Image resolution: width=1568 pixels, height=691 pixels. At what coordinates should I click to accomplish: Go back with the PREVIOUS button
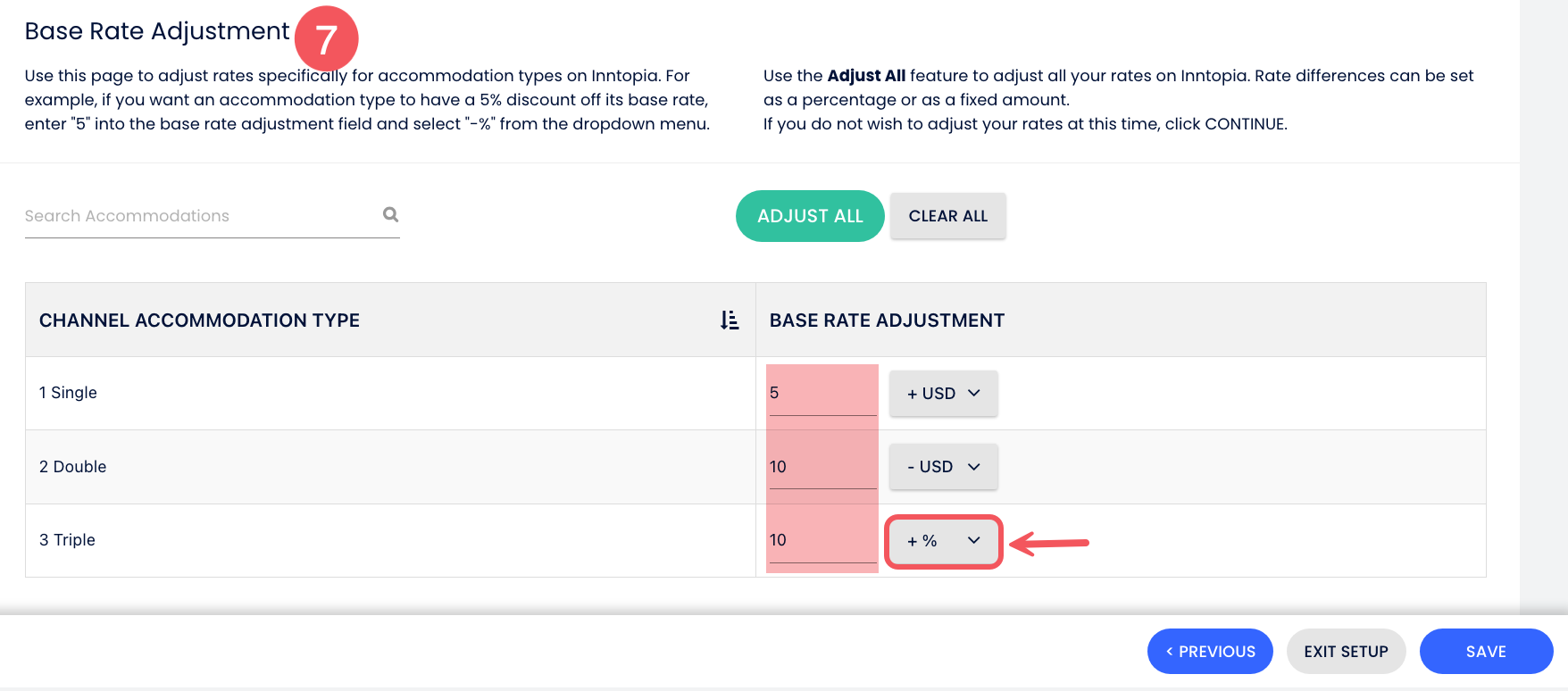pyautogui.click(x=1210, y=652)
